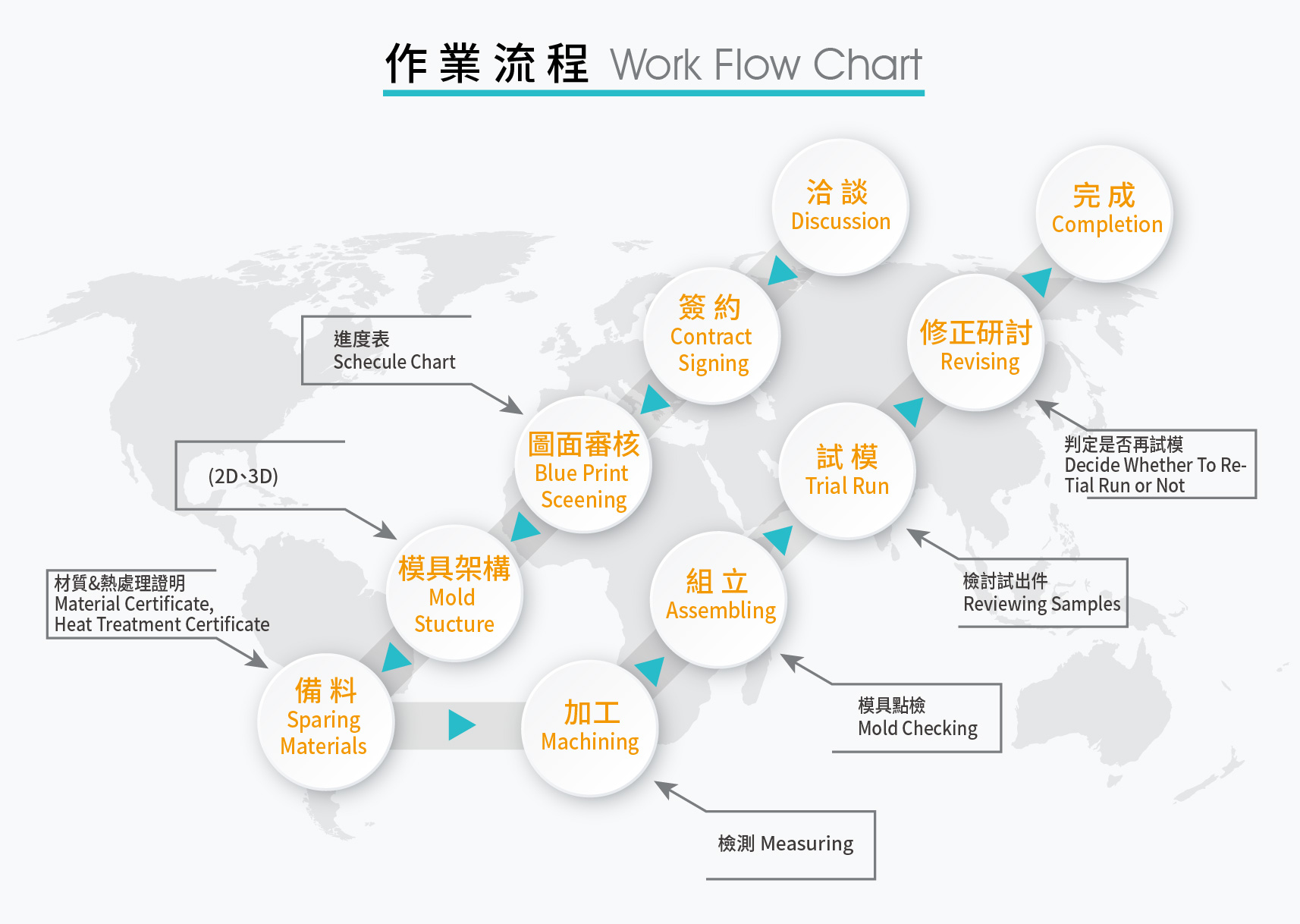The width and height of the screenshot is (1300, 924).
Task: Click the Heat Treatment Certificate line
Action: point(162,624)
